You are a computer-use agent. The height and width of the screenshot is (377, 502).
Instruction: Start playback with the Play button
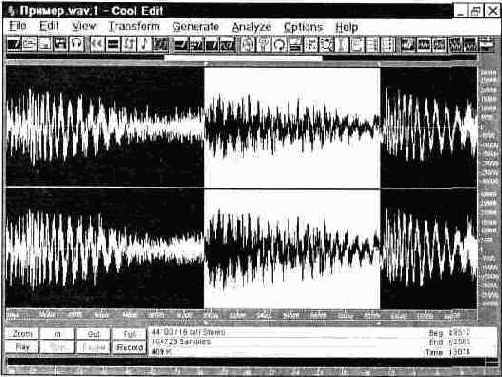click(22, 347)
